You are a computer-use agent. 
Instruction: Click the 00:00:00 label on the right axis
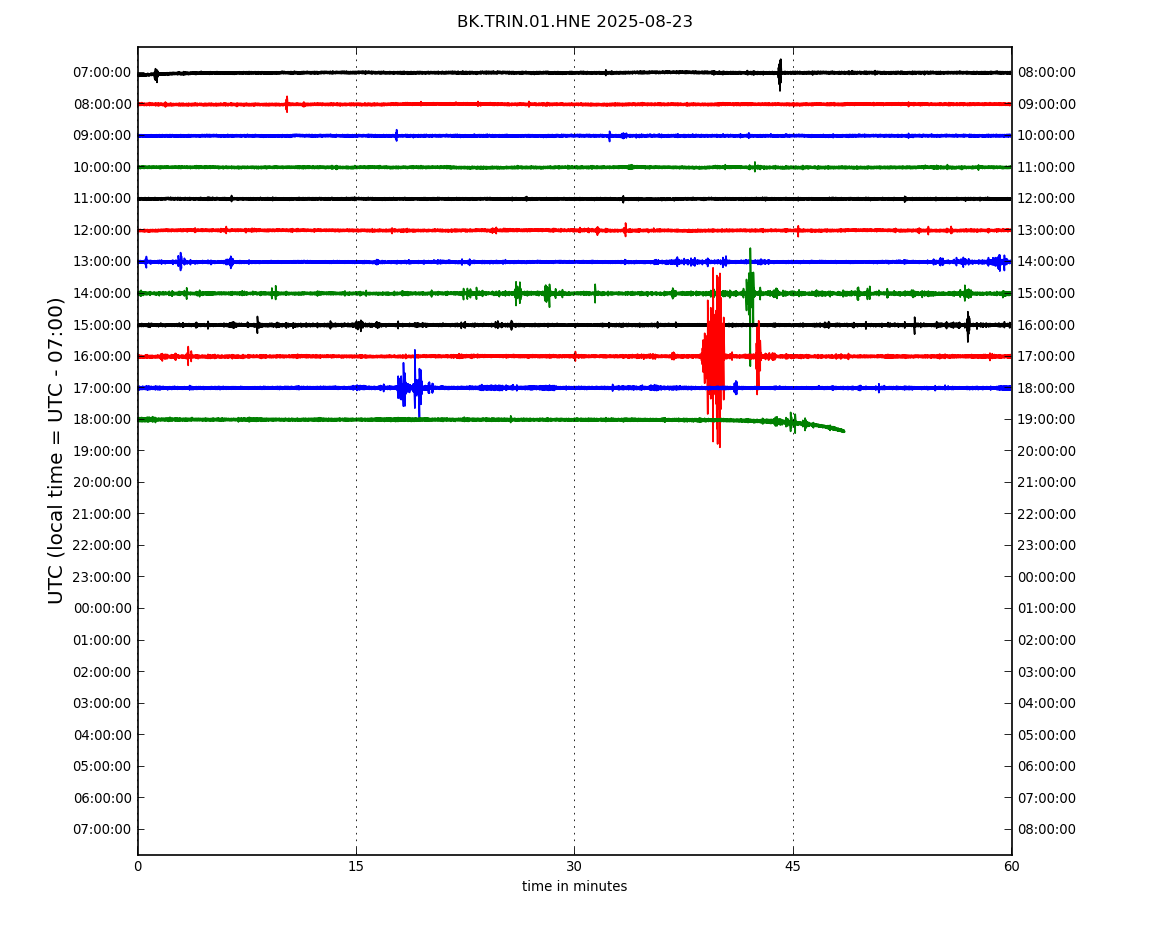(x=1047, y=577)
